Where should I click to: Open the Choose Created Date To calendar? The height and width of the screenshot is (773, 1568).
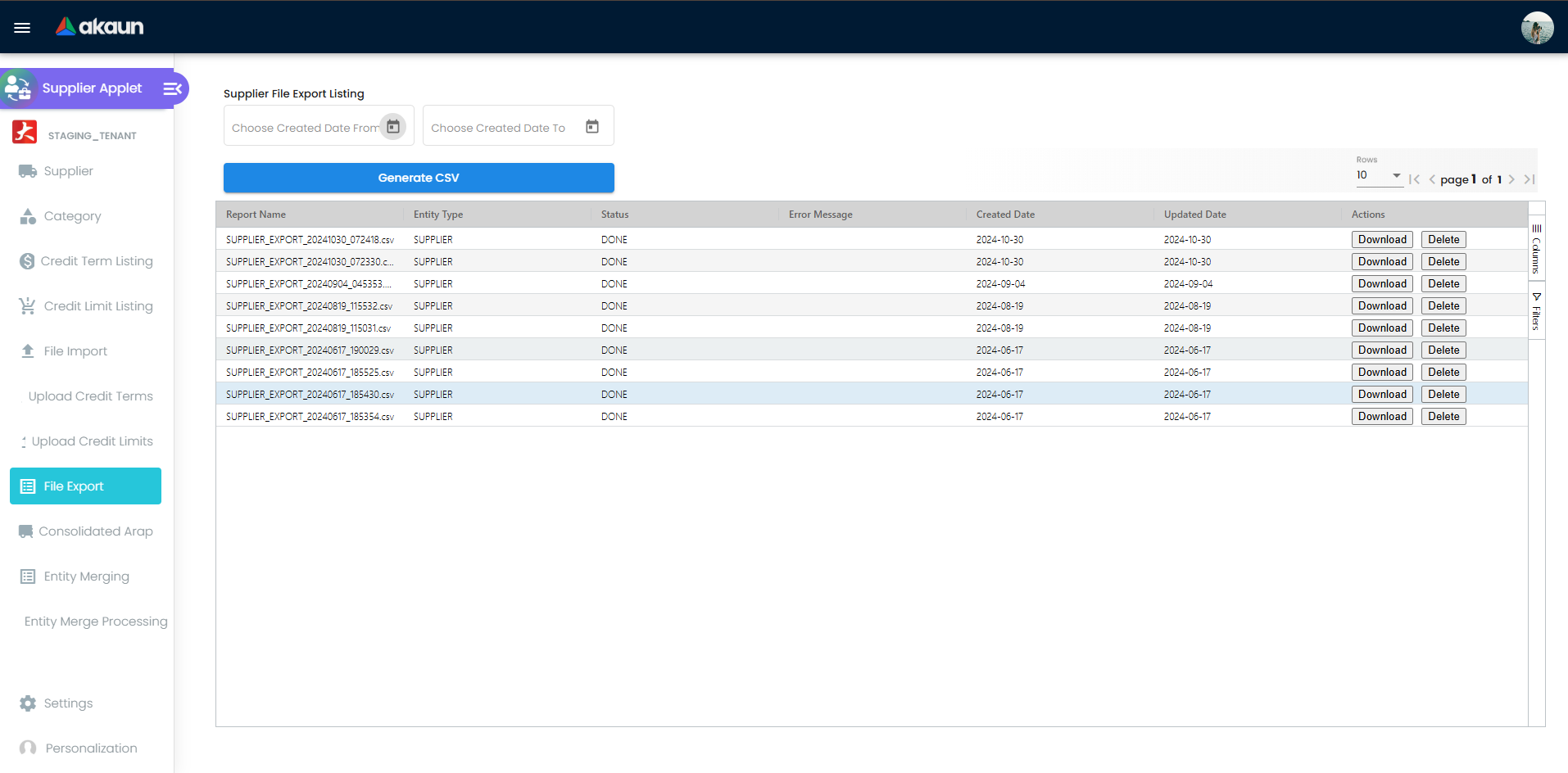tap(592, 126)
